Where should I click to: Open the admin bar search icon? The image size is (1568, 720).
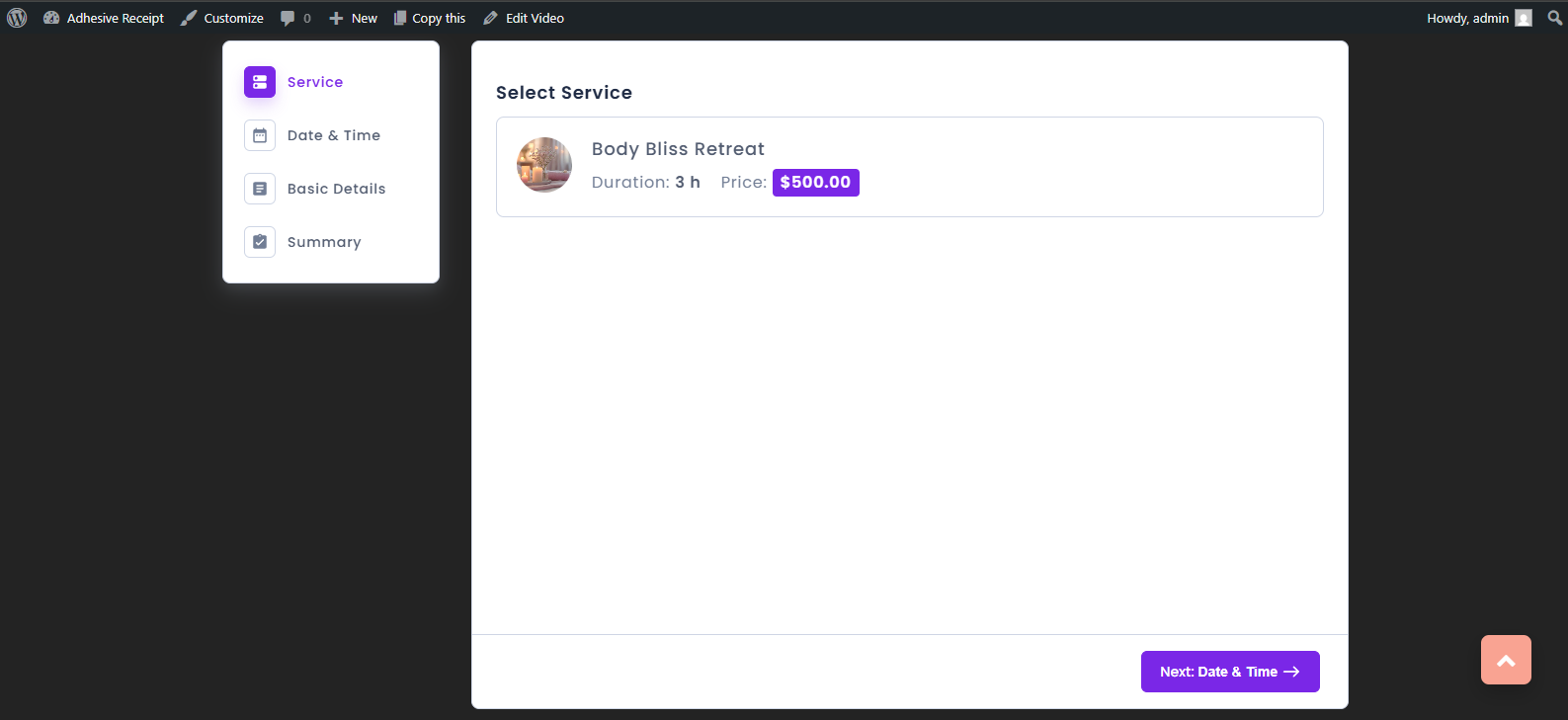[1554, 18]
